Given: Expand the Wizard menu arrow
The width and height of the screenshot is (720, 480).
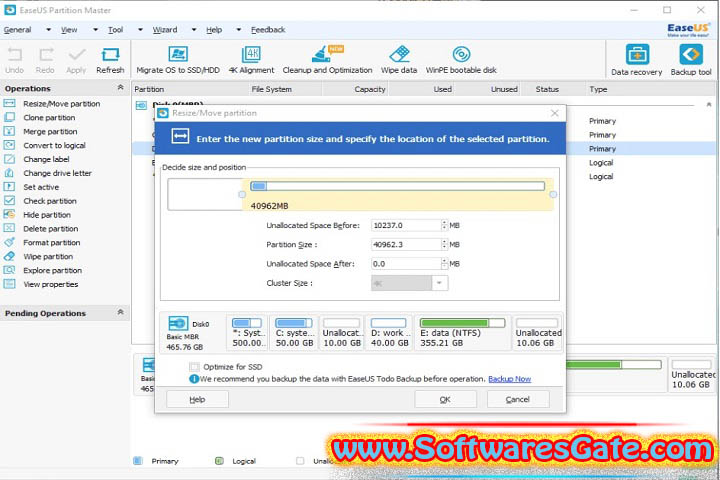Looking at the screenshot, I should (194, 29).
